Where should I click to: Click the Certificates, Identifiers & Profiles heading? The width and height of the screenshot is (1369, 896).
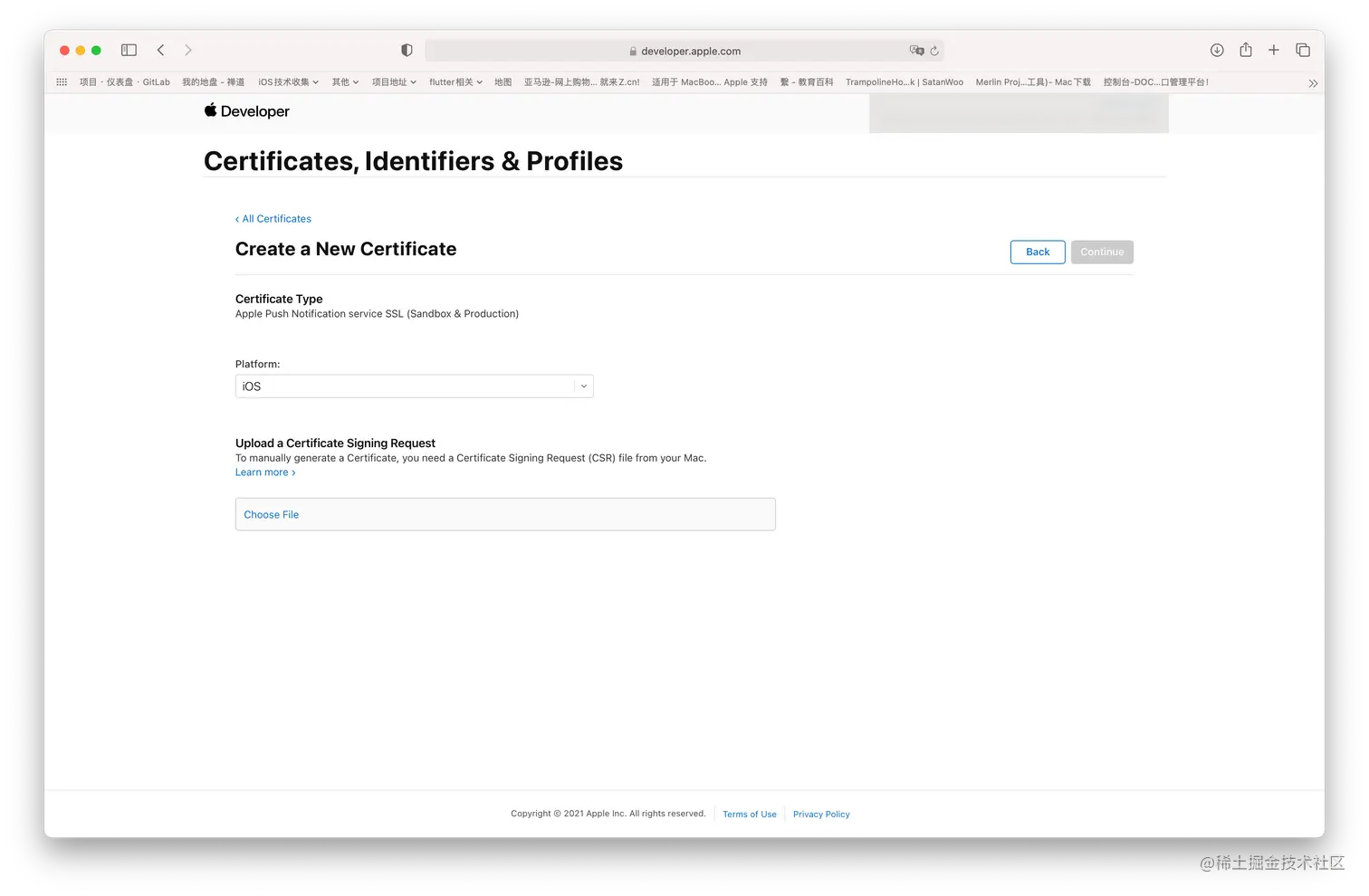pyautogui.click(x=413, y=161)
